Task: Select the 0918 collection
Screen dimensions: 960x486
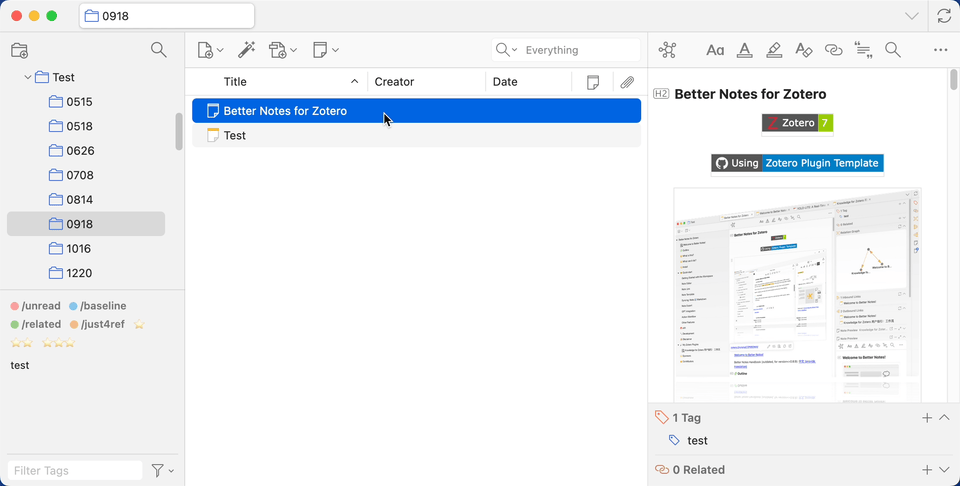Action: (86, 224)
